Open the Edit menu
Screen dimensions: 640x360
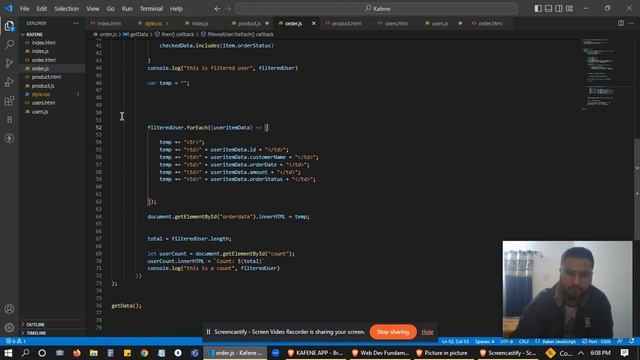(41, 9)
